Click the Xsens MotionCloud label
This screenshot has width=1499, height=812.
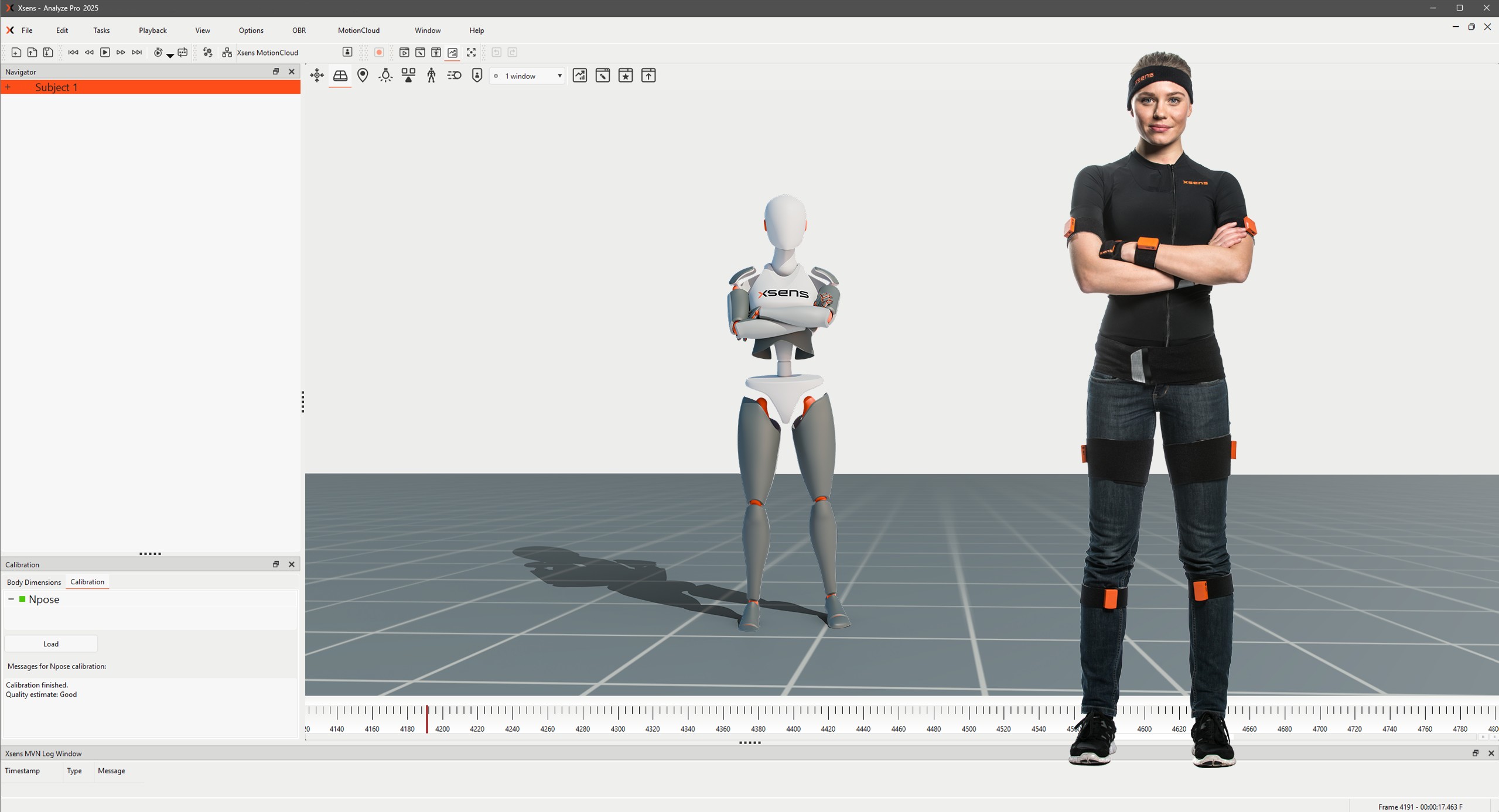pyautogui.click(x=268, y=53)
